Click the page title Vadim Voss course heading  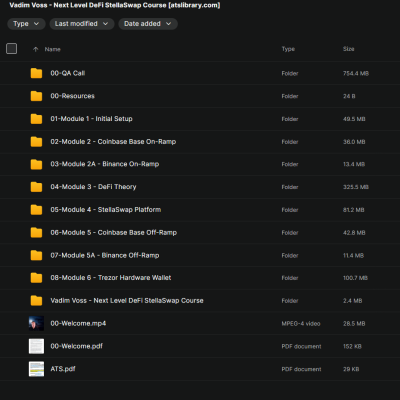tap(115, 5)
